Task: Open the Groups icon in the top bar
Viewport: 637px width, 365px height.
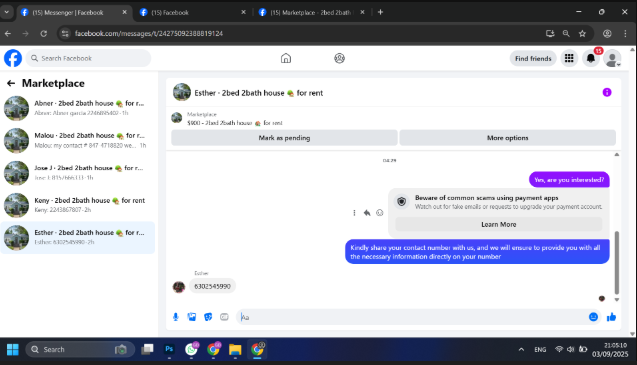Action: pyautogui.click(x=339, y=58)
